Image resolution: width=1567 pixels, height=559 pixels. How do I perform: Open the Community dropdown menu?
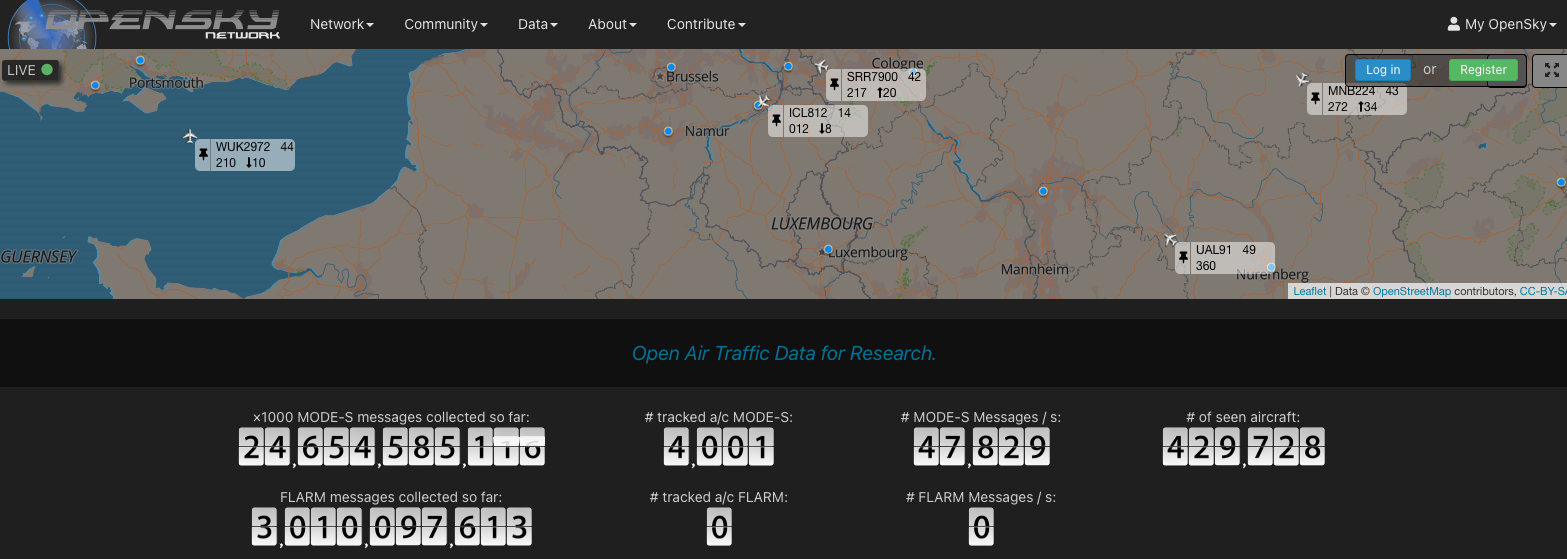[446, 24]
